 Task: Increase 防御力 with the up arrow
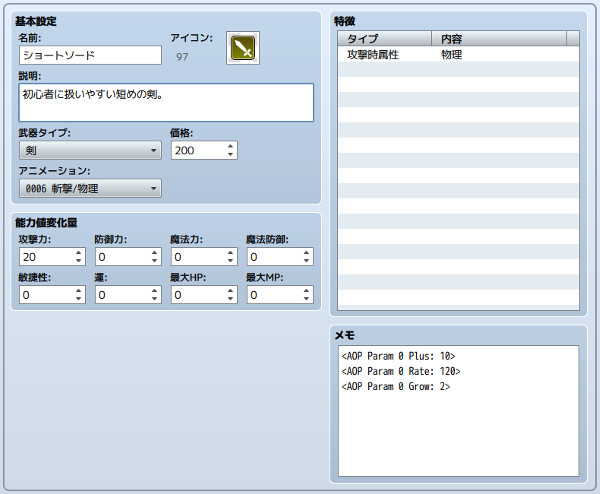coord(154,253)
